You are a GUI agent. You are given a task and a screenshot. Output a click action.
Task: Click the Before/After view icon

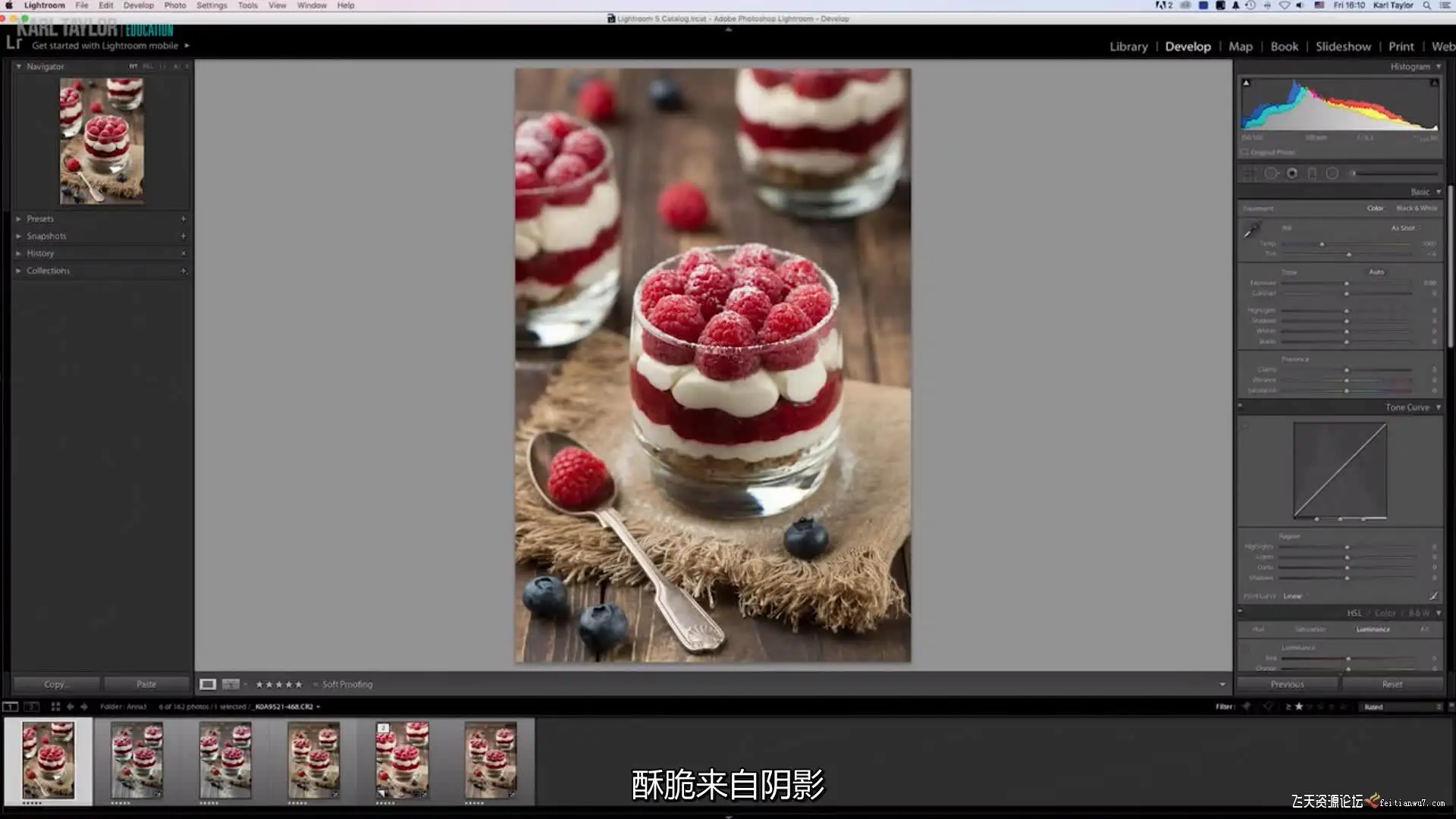[231, 684]
